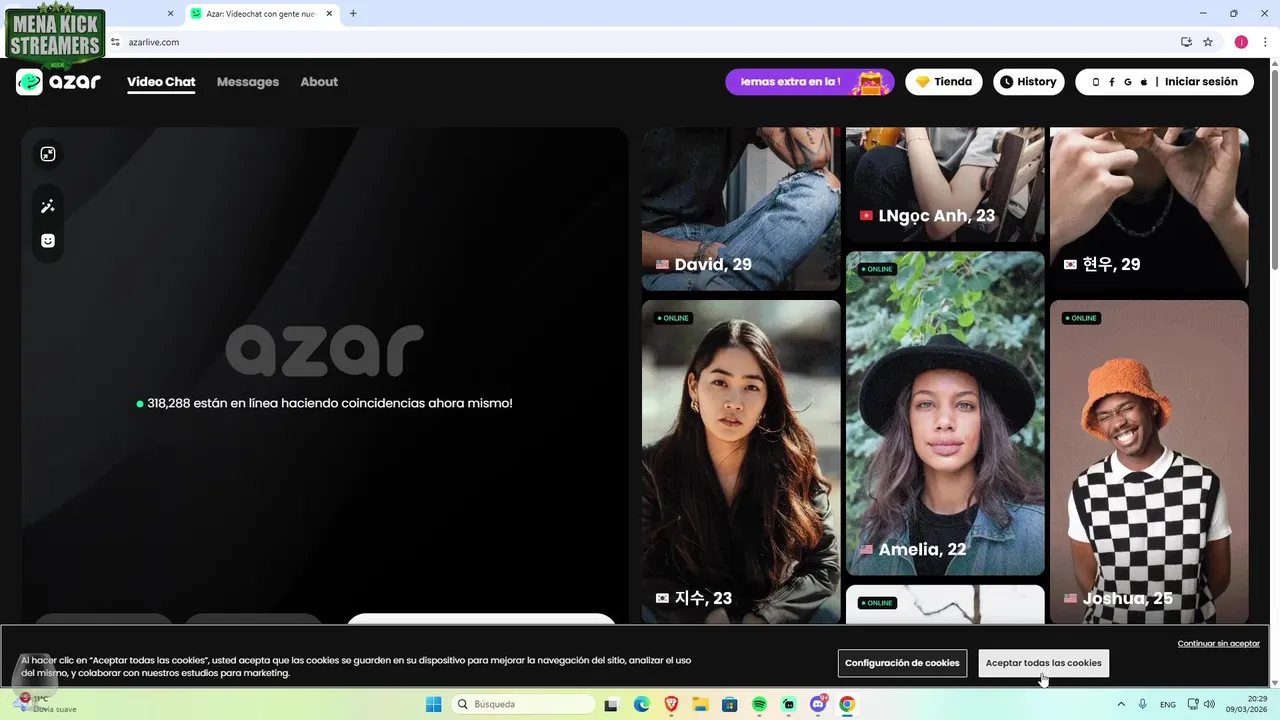Click the page vertical scrollbar
This screenshot has height=720, width=1280.
tap(1274, 169)
